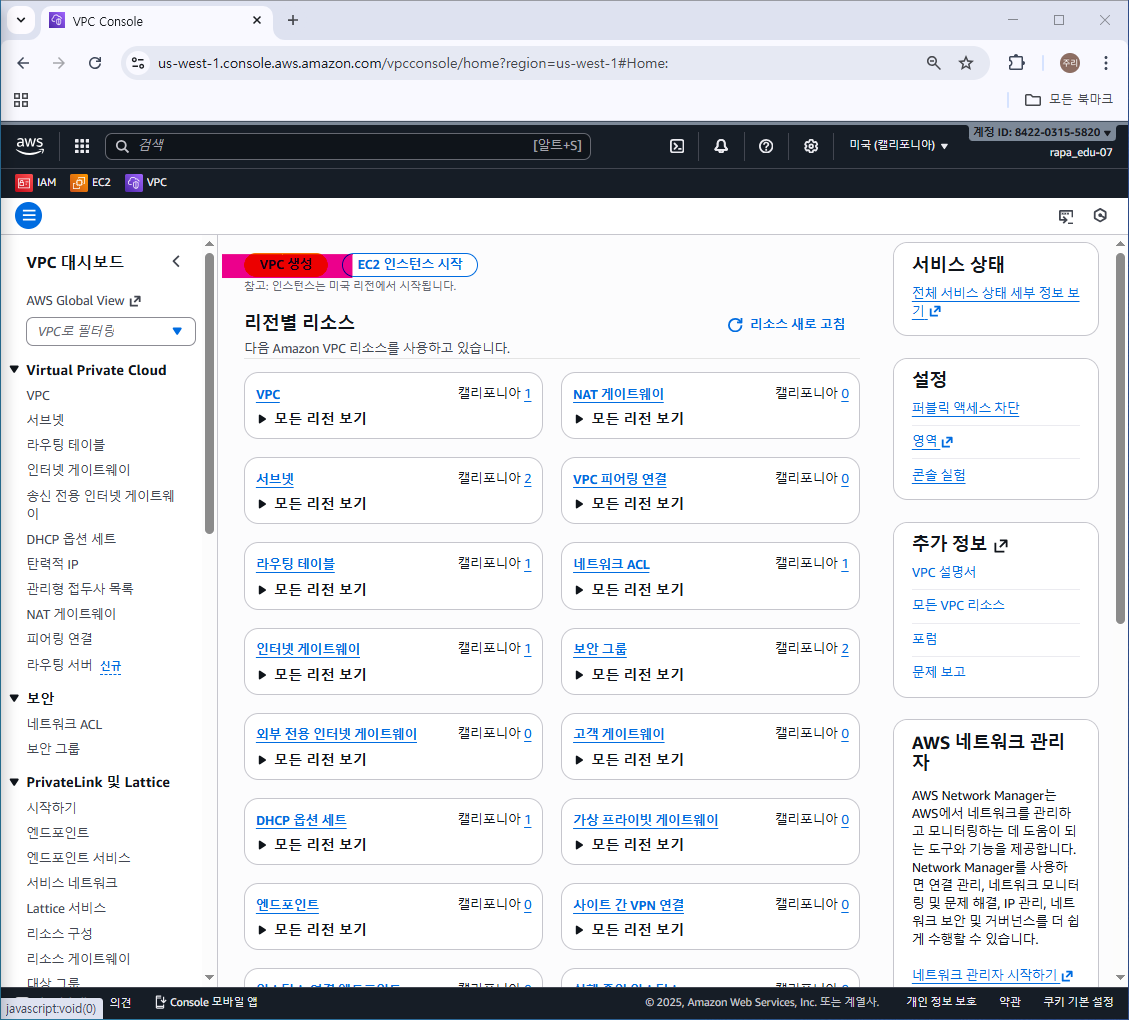Open the notifications bell
Screen dimensions: 1129x1020
(x=721, y=146)
